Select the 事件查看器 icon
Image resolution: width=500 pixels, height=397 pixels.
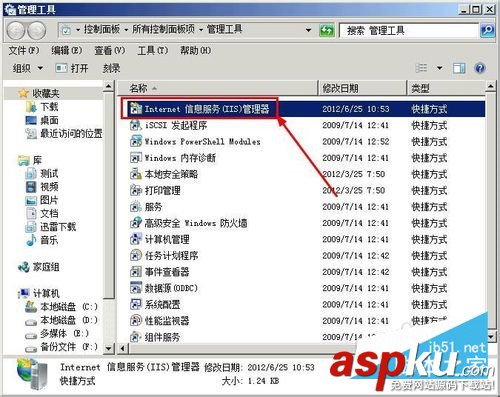tap(136, 272)
